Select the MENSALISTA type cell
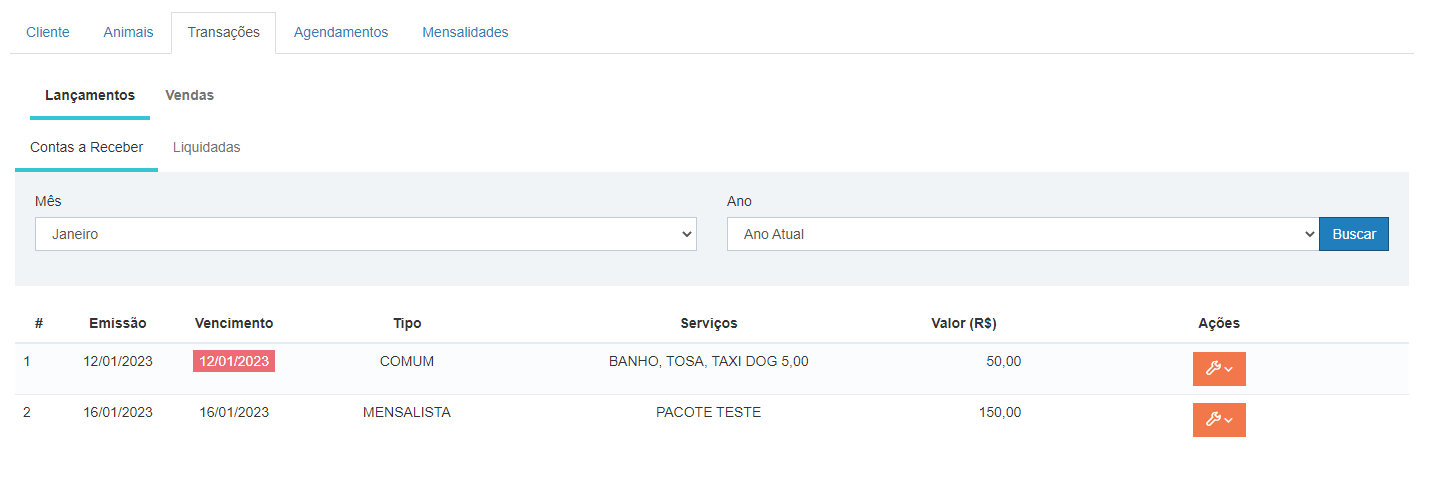Viewport: 1429px width, 483px height. [x=407, y=412]
